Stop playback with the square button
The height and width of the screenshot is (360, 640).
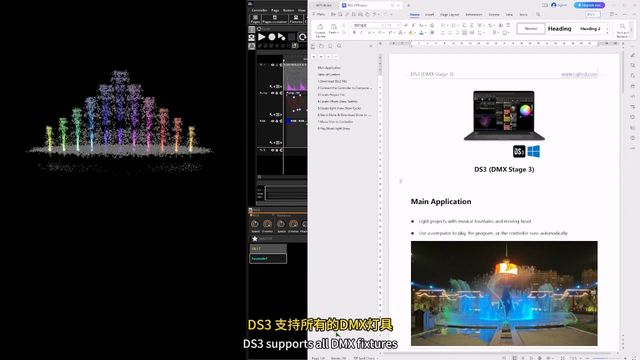(x=291, y=37)
